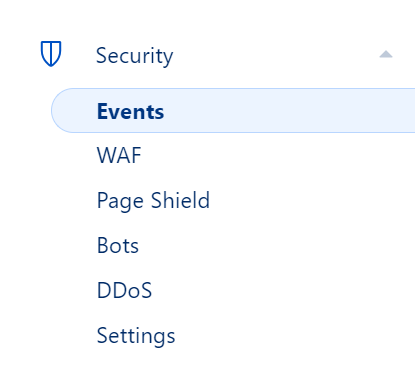415x385 pixels.
Task: Select Bots in the sidebar
Action: click(118, 246)
